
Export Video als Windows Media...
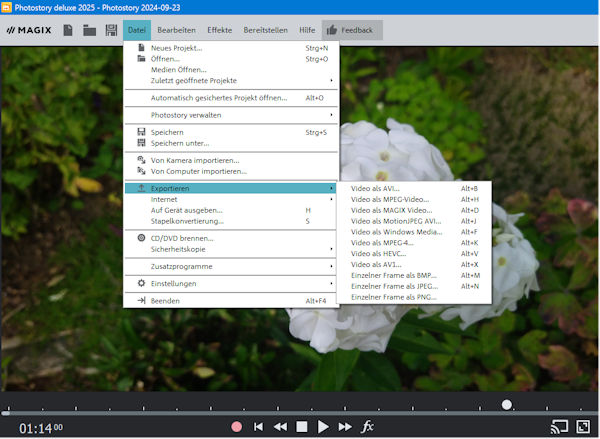pos(414,232)
